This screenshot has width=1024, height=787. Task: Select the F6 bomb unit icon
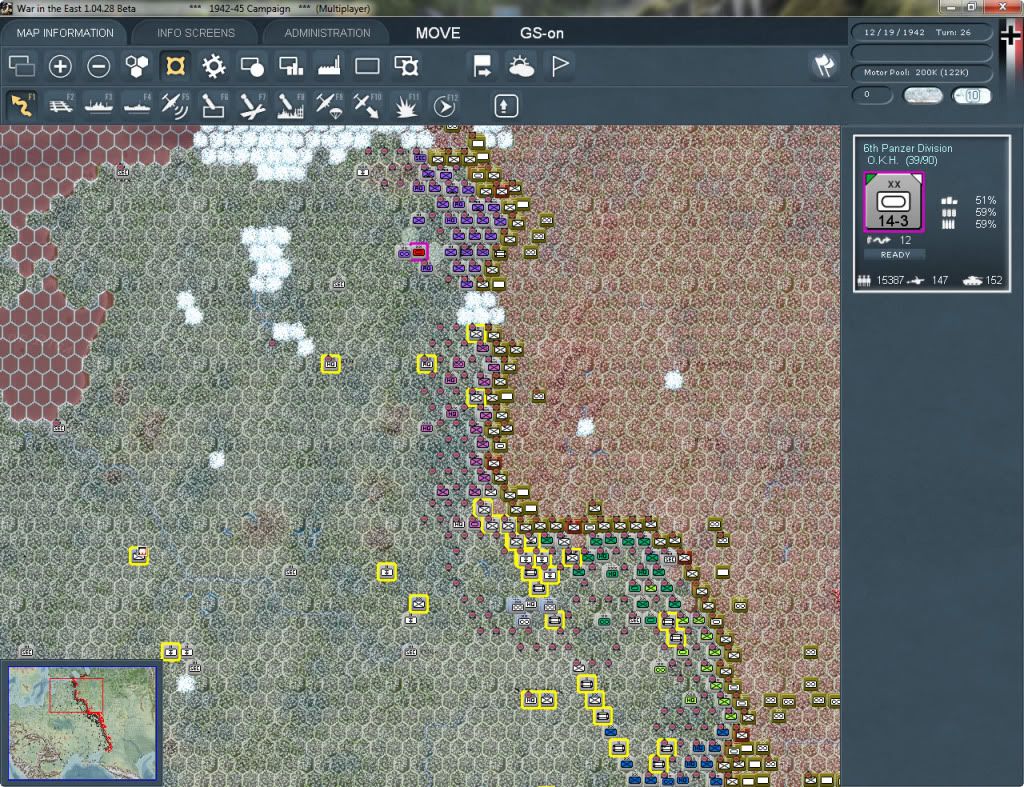coord(214,105)
